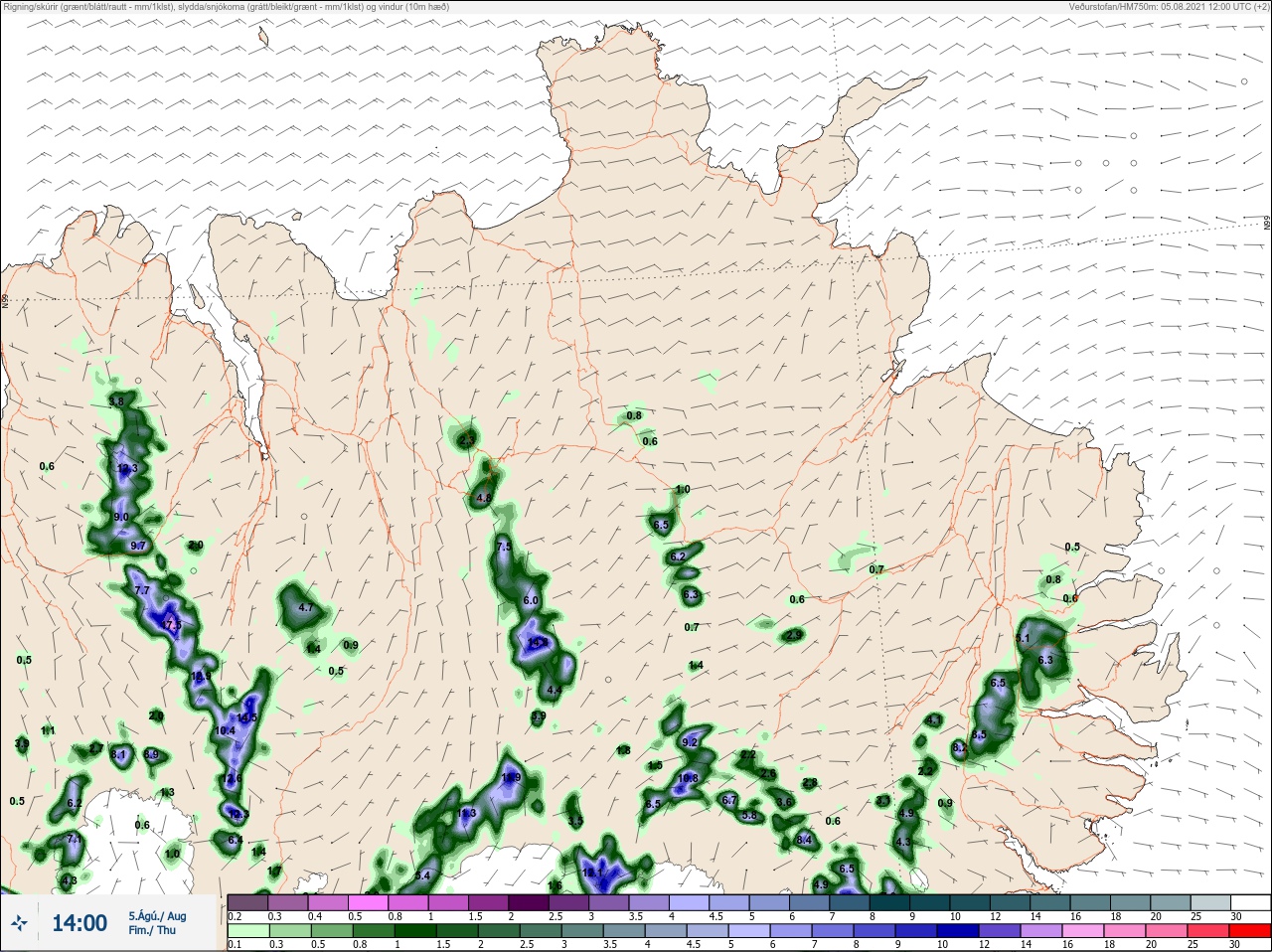Click the 2.3 precipitation value
This screenshot has height=952, width=1272.
coord(468,438)
